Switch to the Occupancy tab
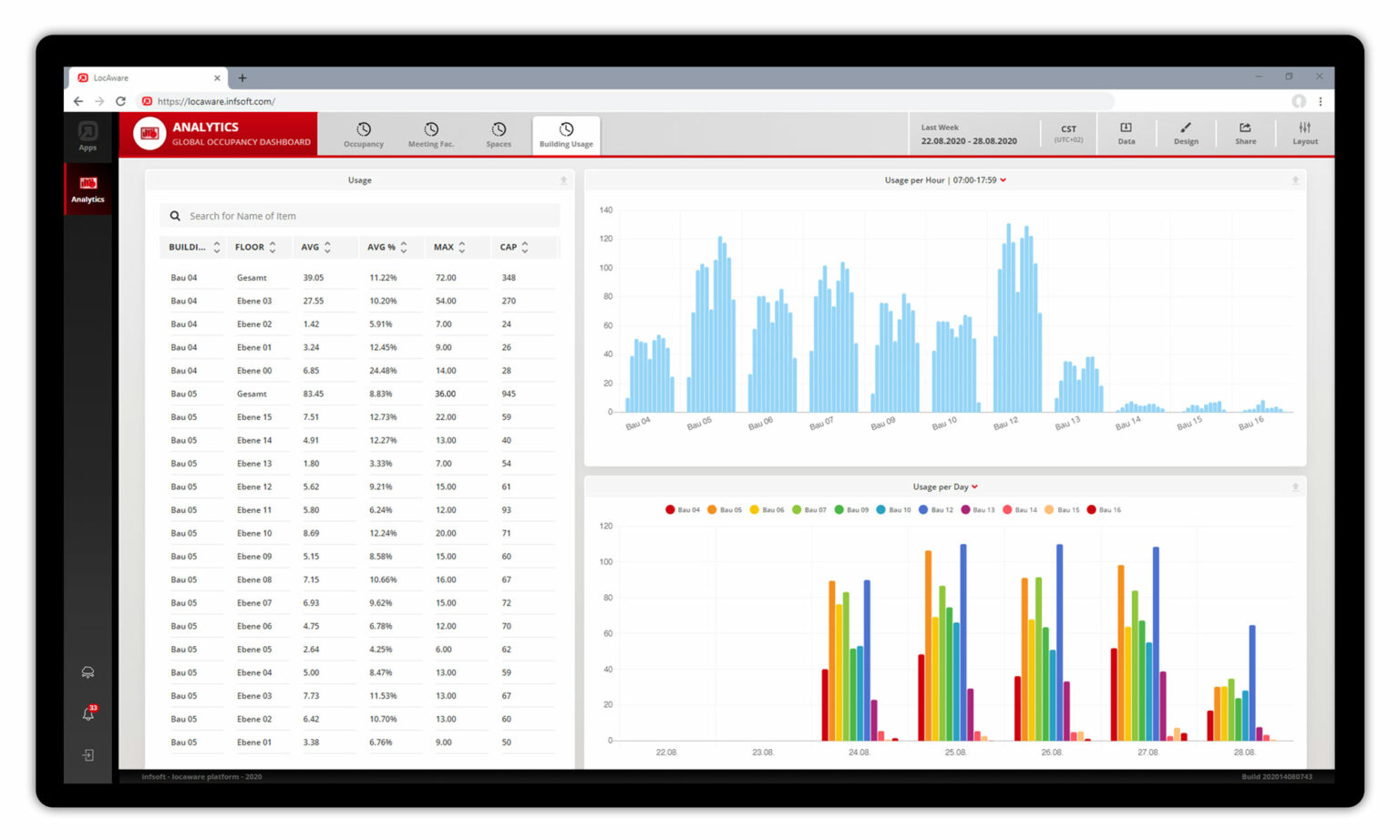Image resolution: width=1400 pixels, height=840 pixels. point(364,134)
